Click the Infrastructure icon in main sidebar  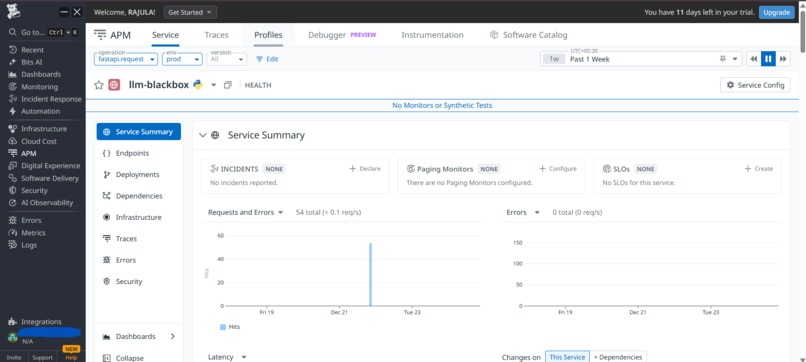point(12,129)
